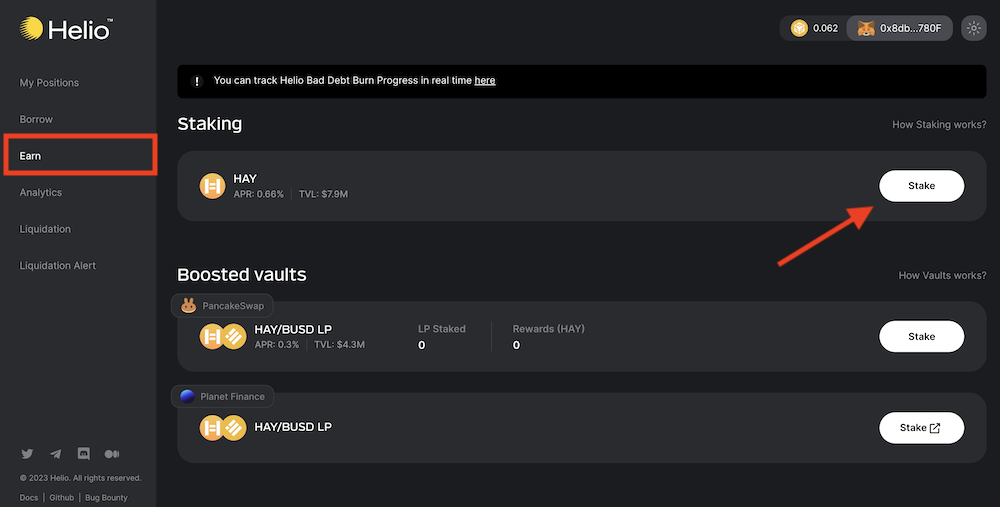Open the Borrow page
This screenshot has width=1000, height=507.
click(36, 119)
